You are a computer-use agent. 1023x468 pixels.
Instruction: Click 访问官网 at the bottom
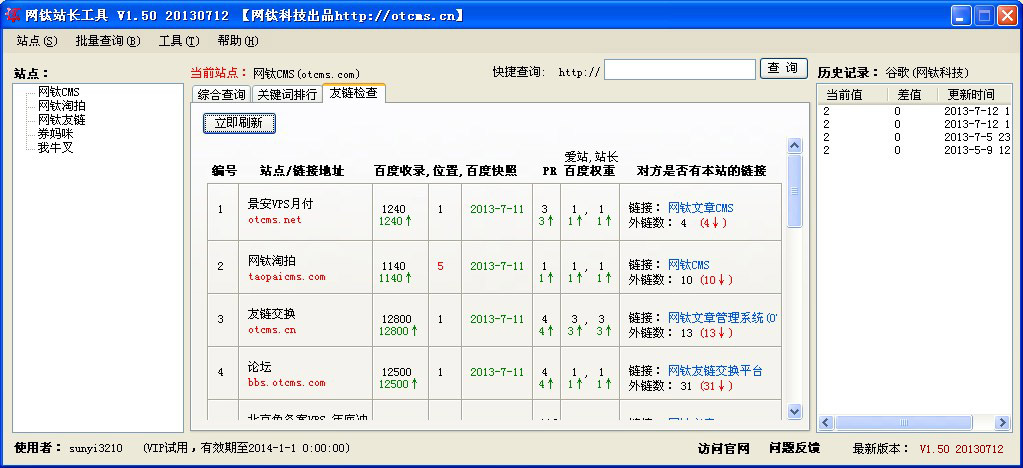click(x=723, y=449)
